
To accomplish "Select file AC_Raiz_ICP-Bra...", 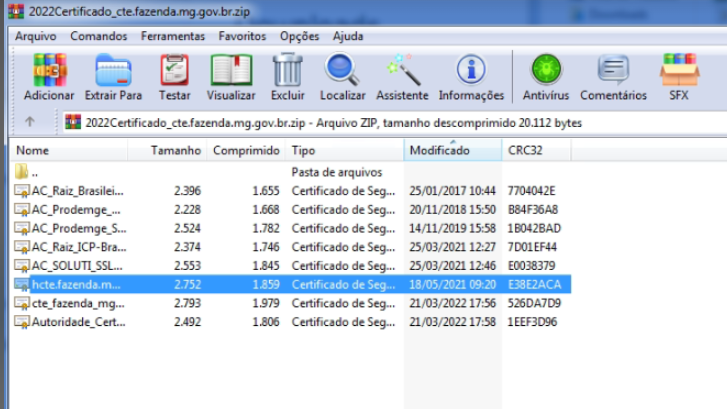I will [x=79, y=247].
